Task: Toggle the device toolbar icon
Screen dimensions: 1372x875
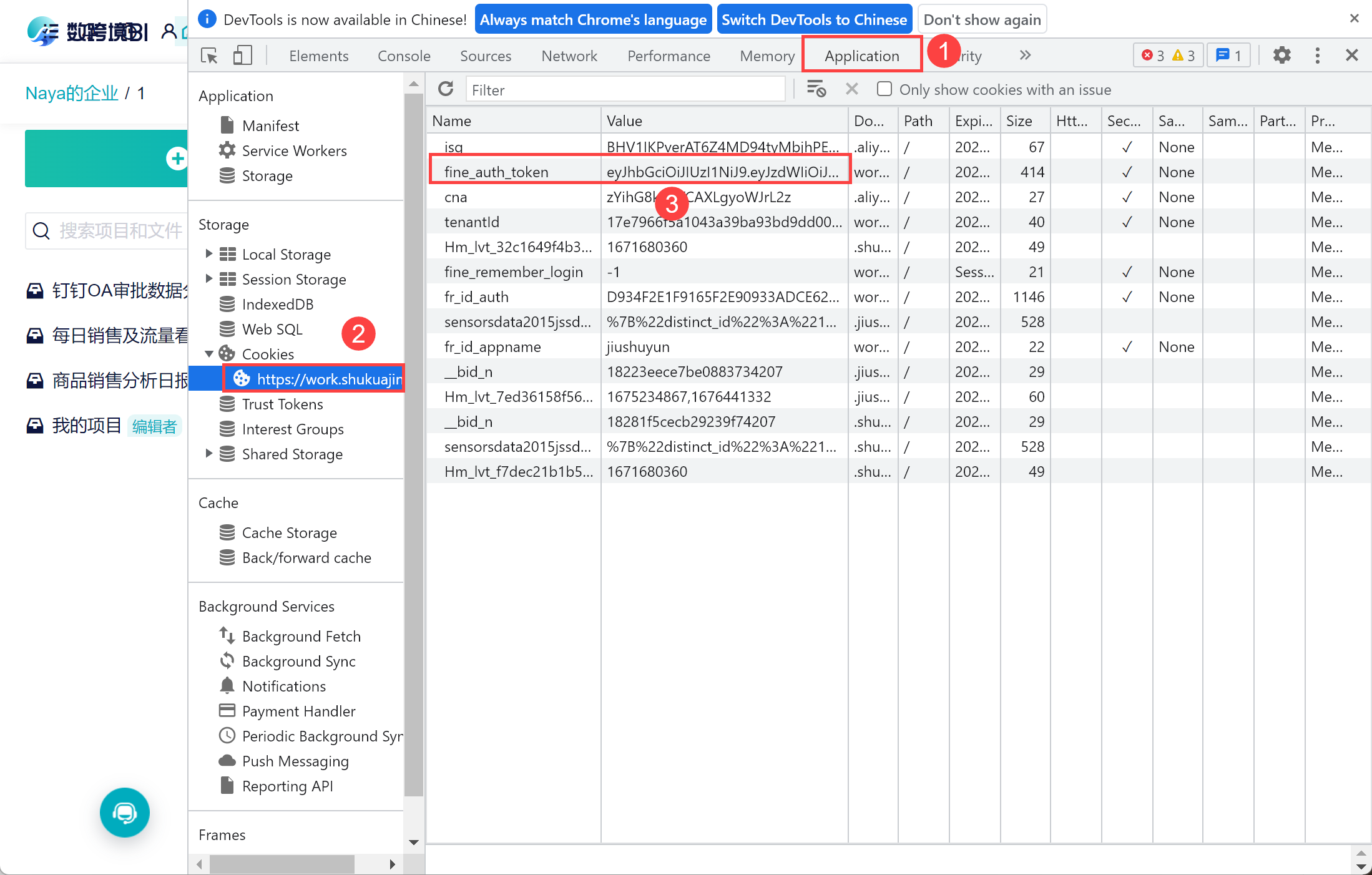Action: [x=242, y=56]
